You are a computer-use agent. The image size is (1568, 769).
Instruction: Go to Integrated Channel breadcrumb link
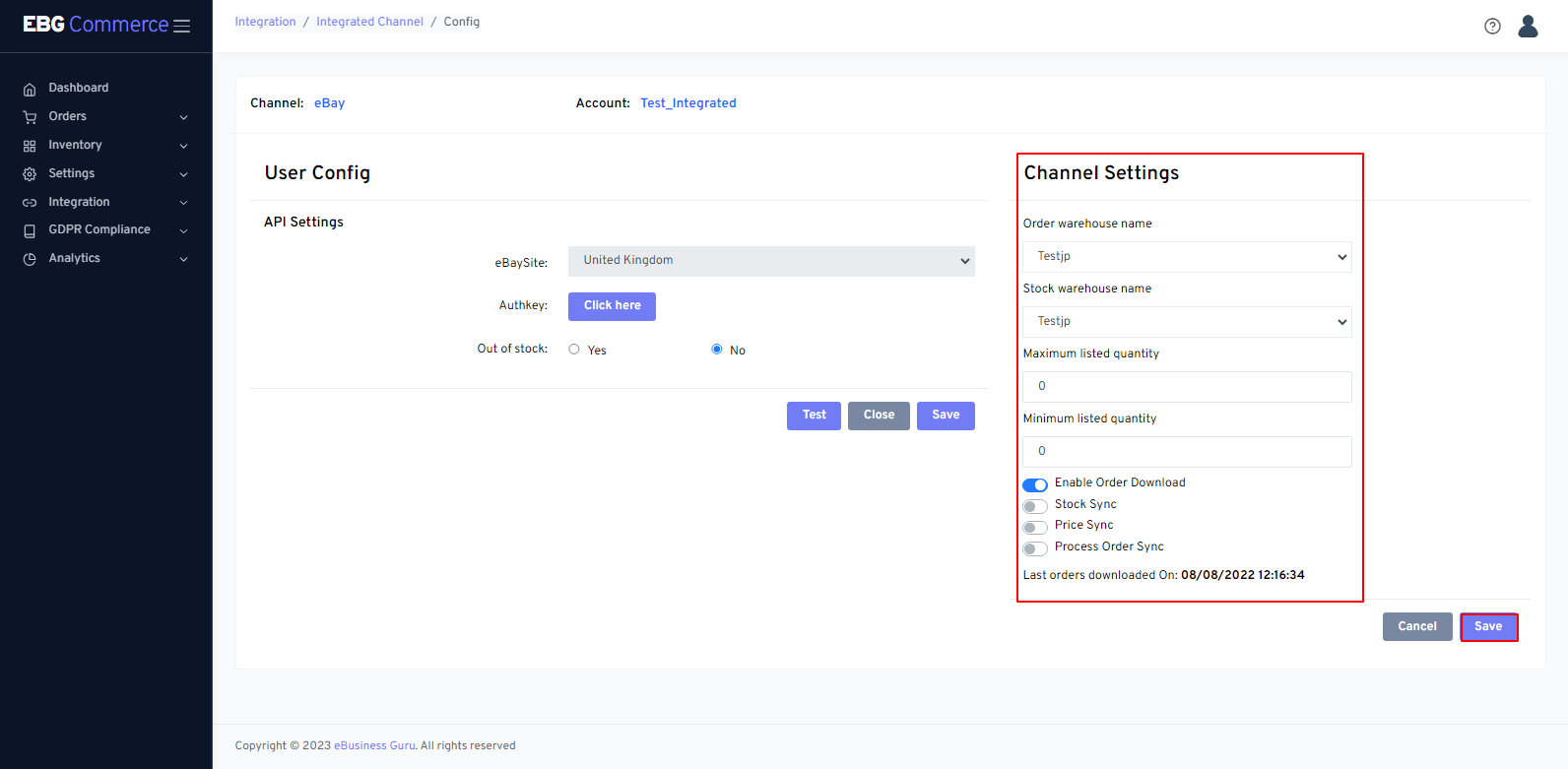tap(369, 22)
